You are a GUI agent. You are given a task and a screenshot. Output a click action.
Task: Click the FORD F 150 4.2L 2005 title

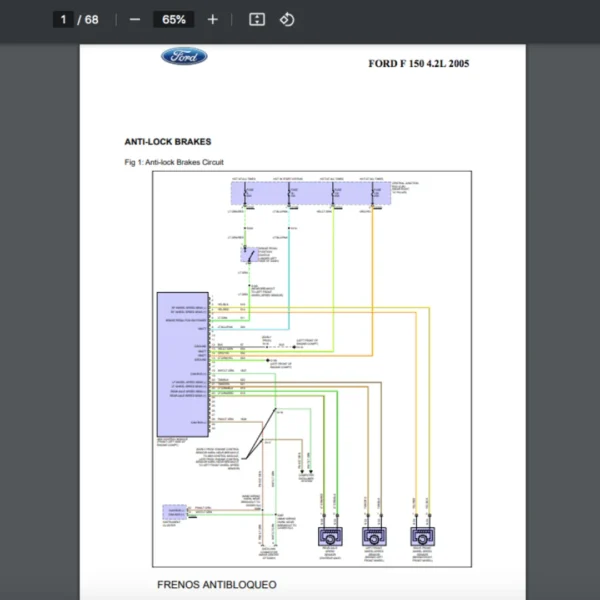point(418,64)
